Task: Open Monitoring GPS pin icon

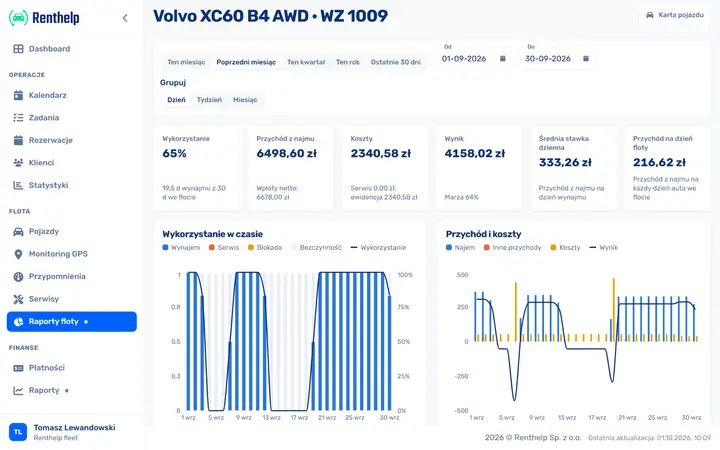Action: pos(18,254)
